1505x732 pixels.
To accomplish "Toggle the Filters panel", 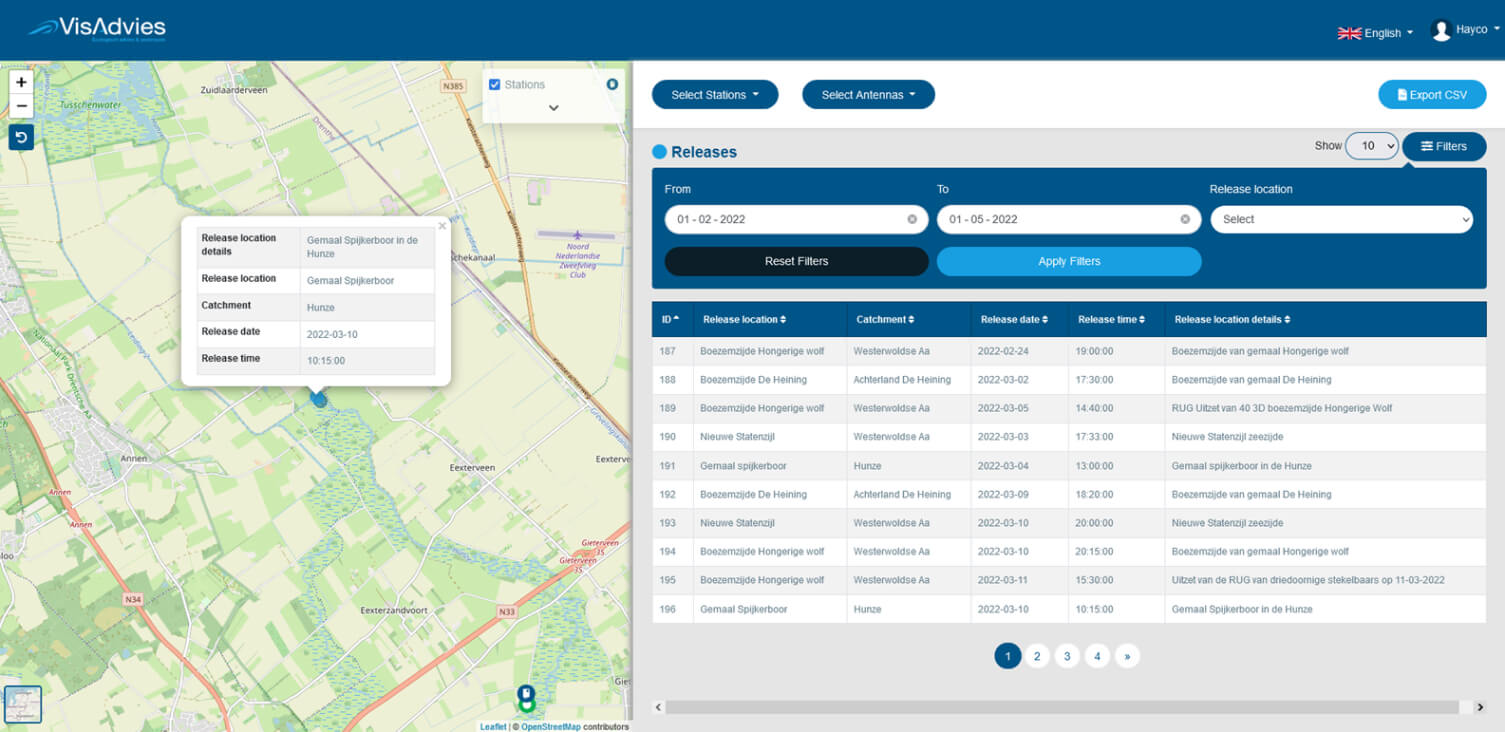I will 1443,146.
